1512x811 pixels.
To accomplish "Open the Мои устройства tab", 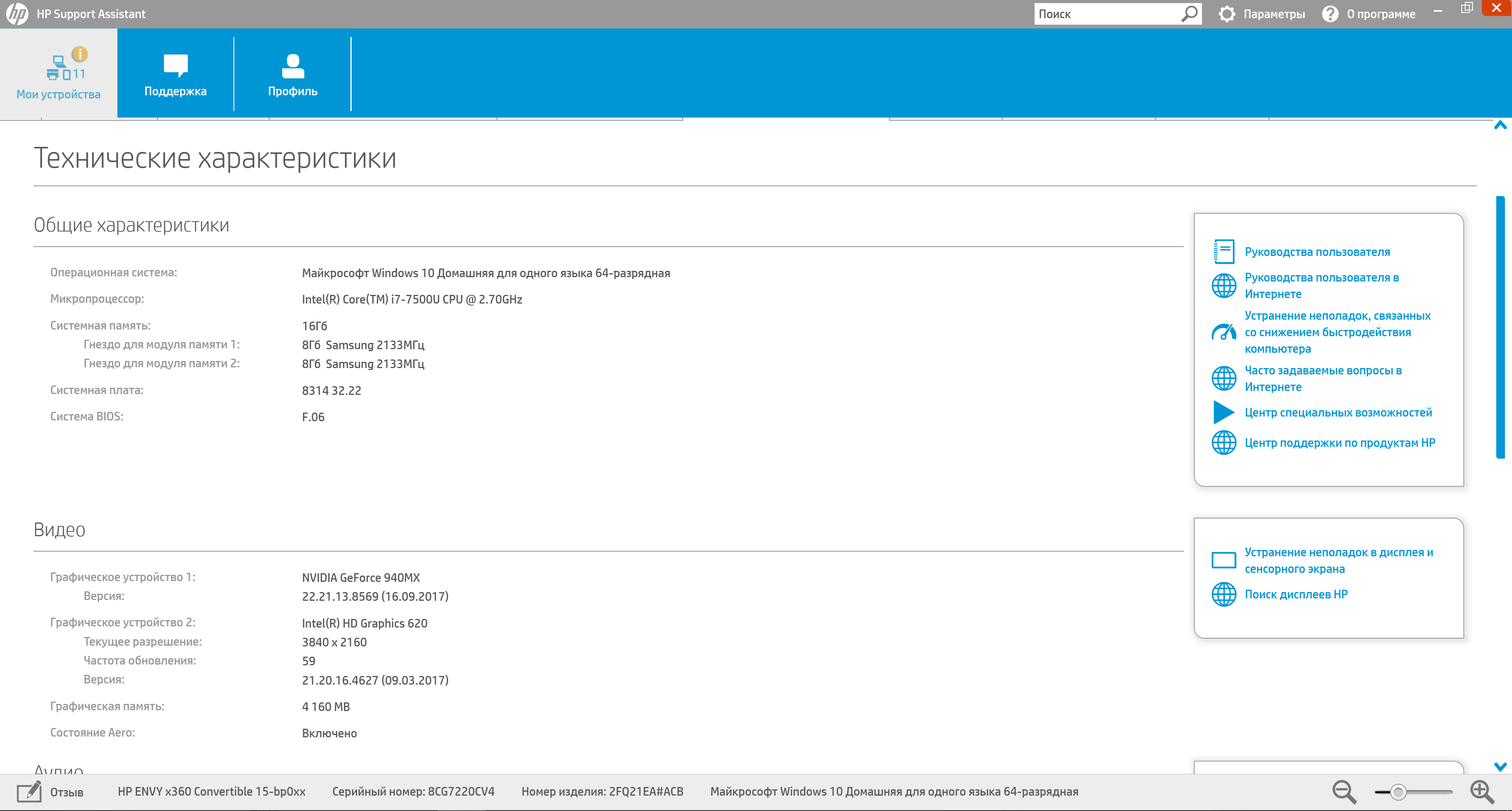I will [x=59, y=73].
